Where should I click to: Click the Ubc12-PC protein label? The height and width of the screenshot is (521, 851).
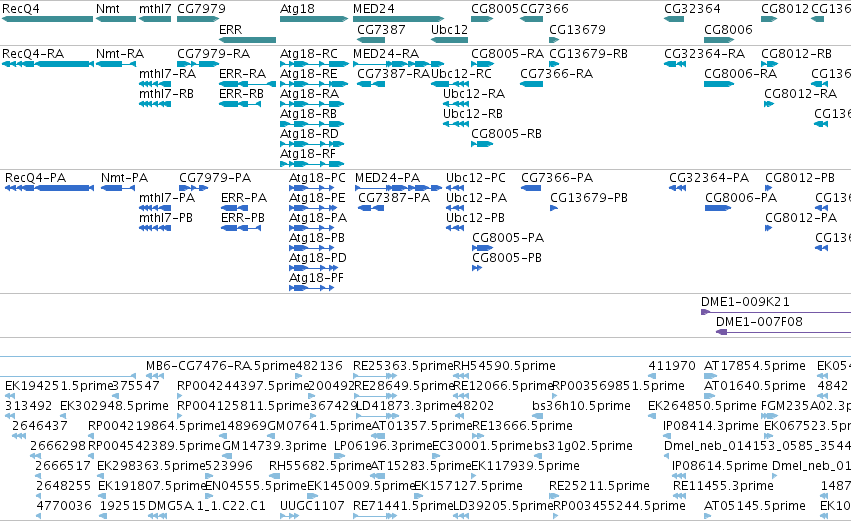click(476, 179)
